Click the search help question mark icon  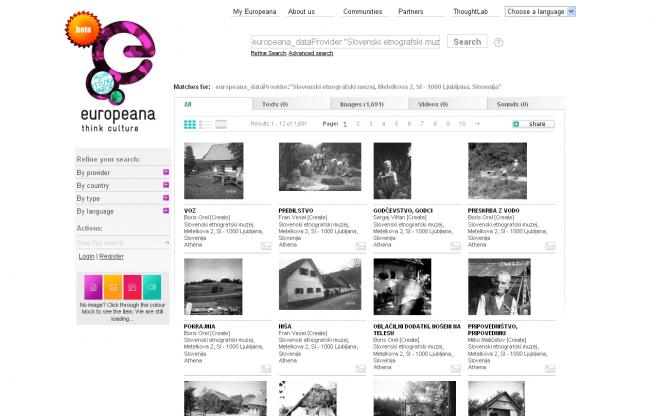point(498,43)
